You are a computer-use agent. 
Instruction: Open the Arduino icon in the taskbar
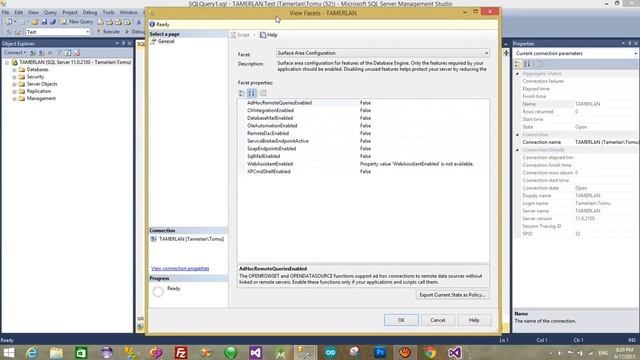330,353
